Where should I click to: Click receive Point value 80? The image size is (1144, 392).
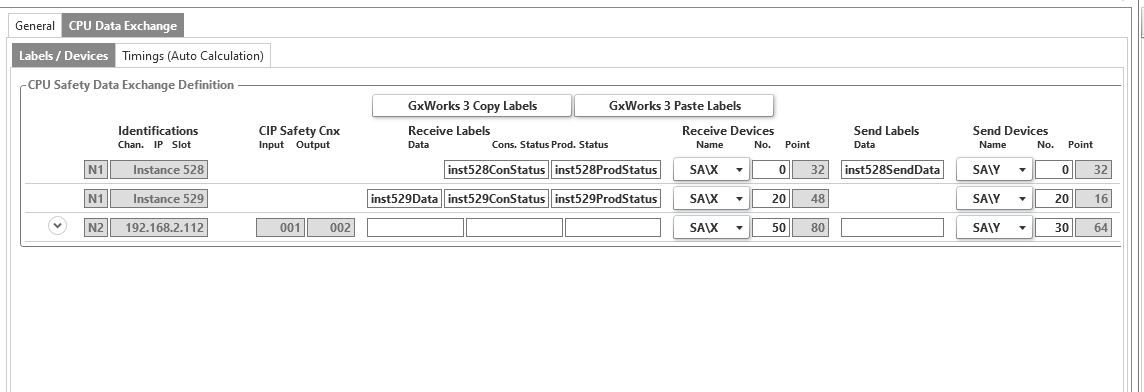click(810, 228)
